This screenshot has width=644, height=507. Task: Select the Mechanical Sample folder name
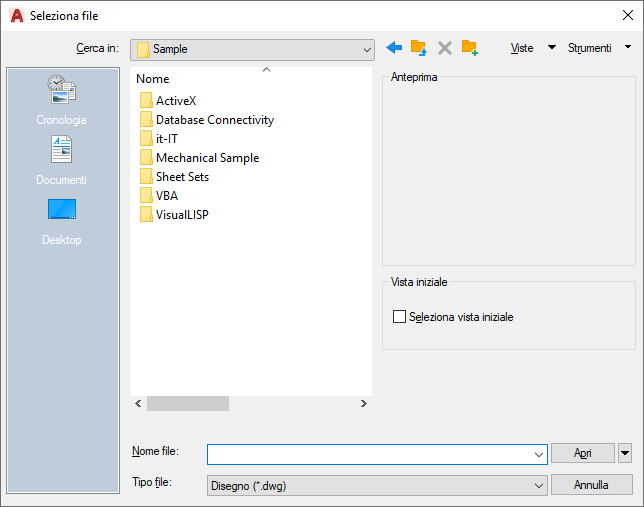[207, 158]
